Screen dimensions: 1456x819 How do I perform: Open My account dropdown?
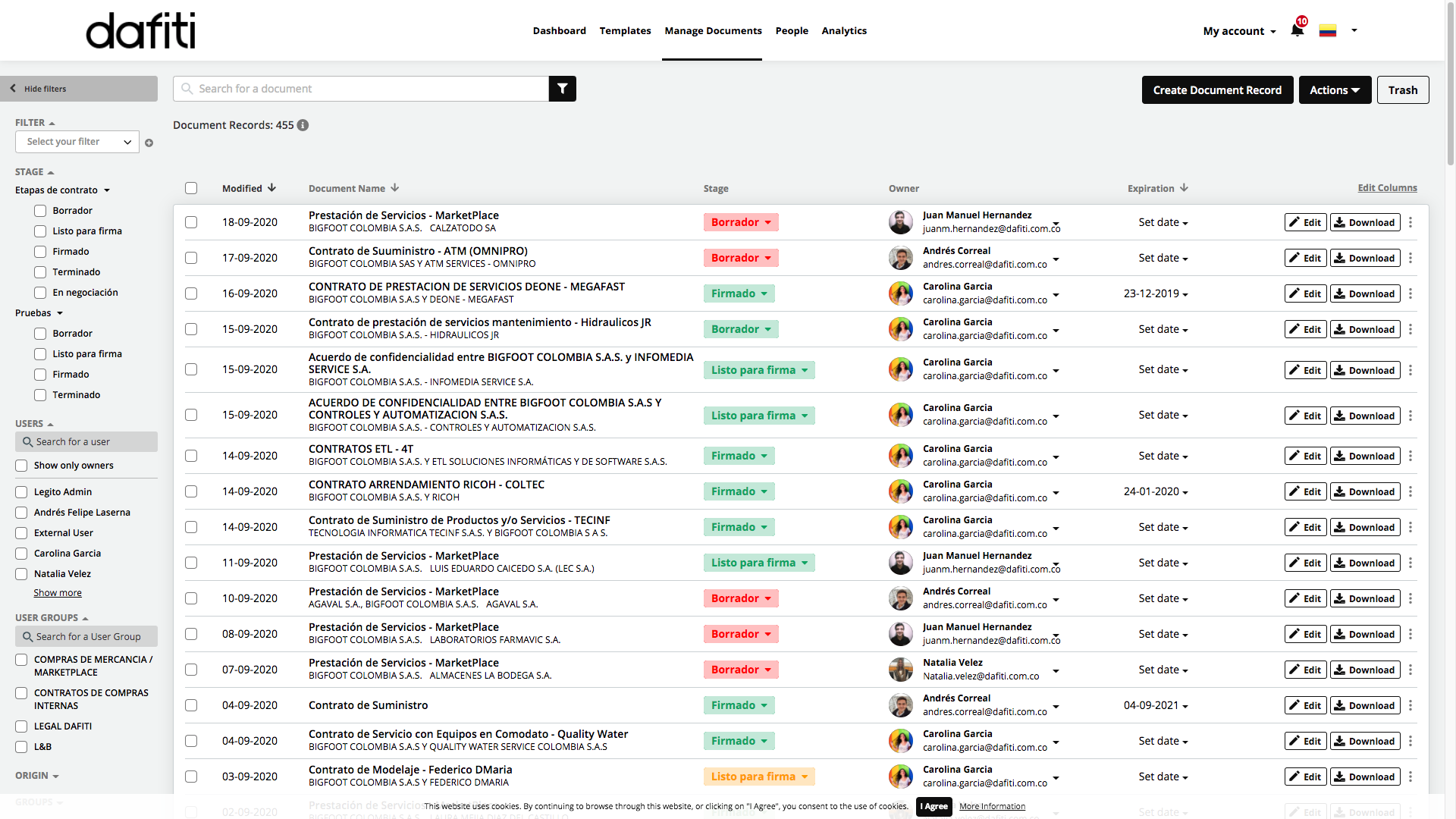click(x=1239, y=31)
